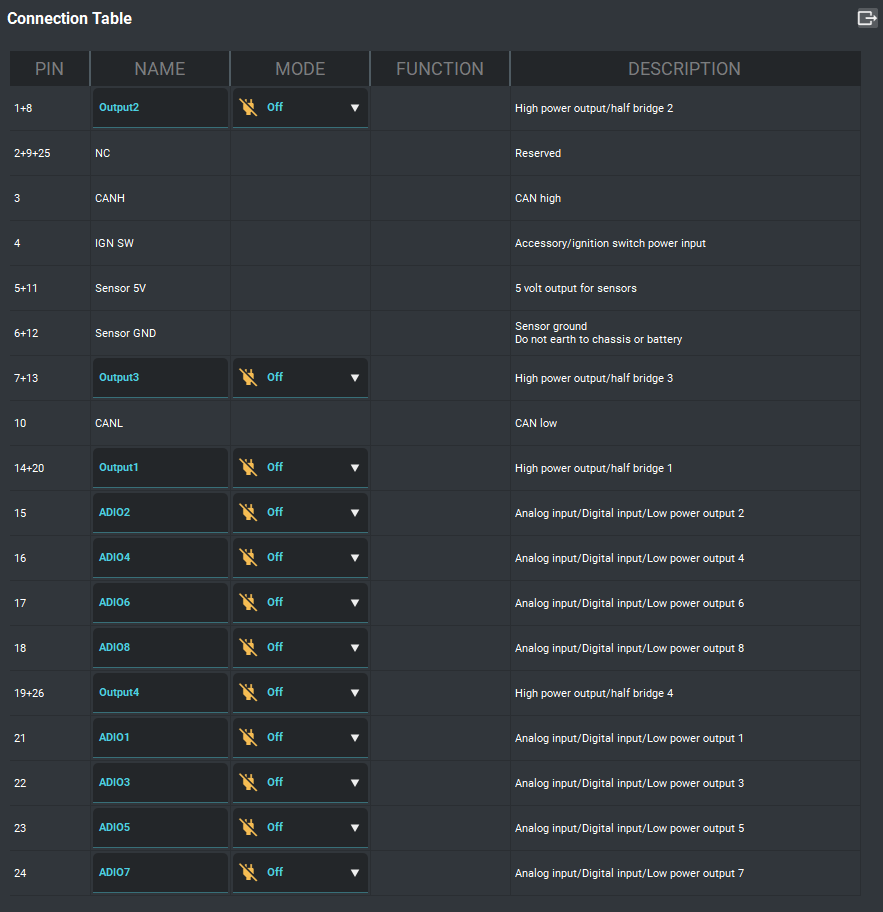Click the unplugged icon in Output4 row

[x=248, y=693]
